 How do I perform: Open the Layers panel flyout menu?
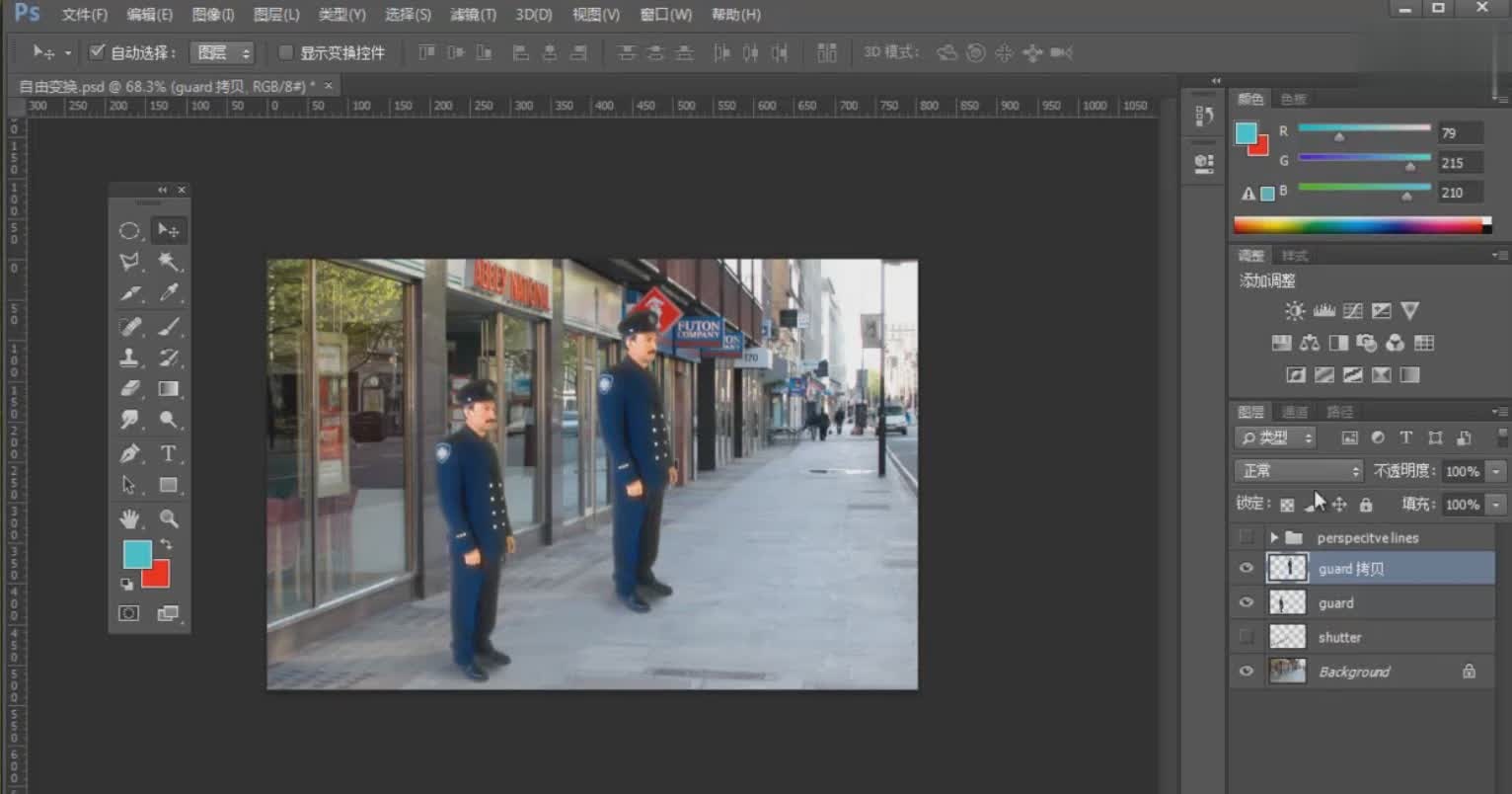(x=1499, y=412)
